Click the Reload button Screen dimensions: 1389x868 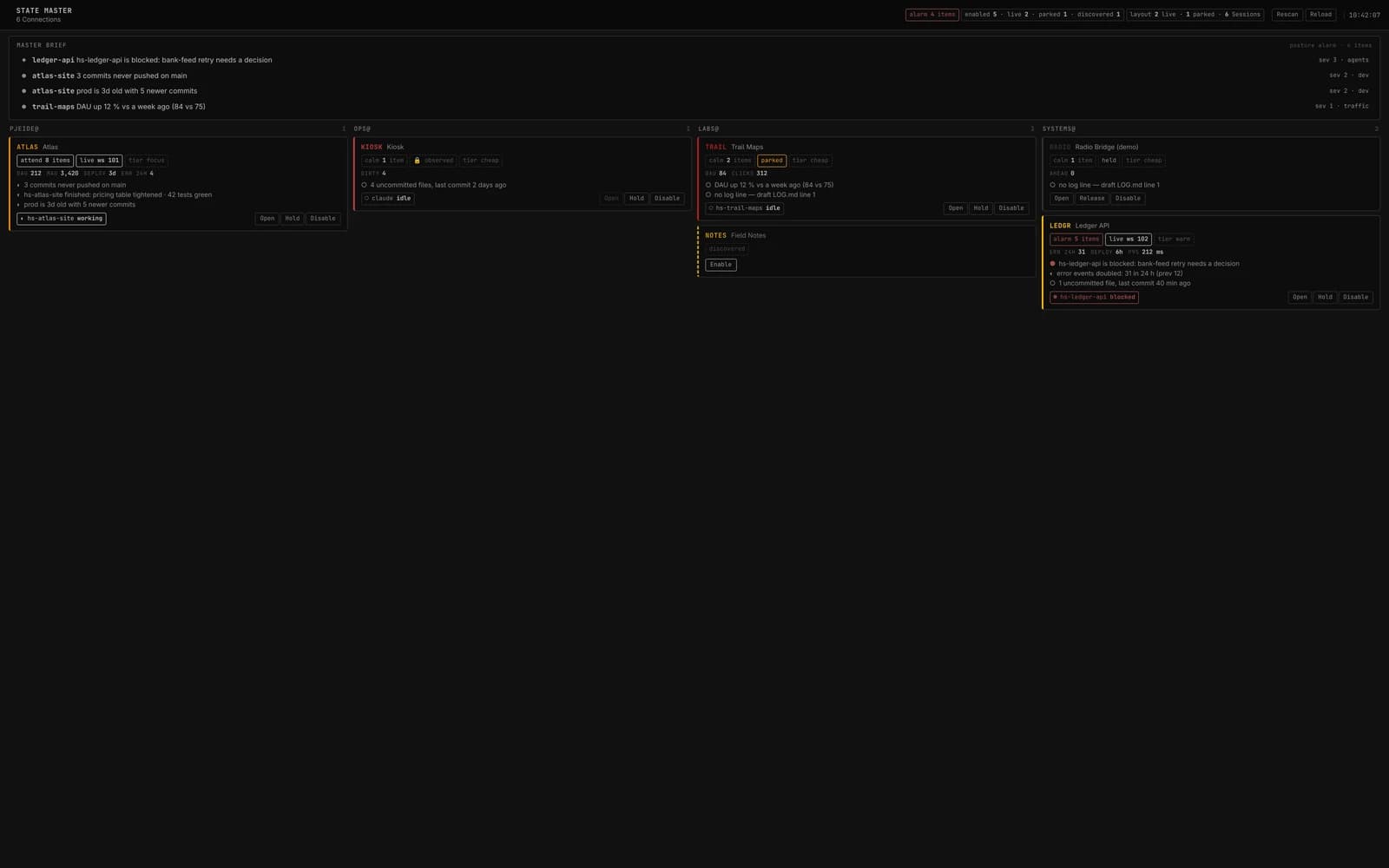coord(1320,15)
